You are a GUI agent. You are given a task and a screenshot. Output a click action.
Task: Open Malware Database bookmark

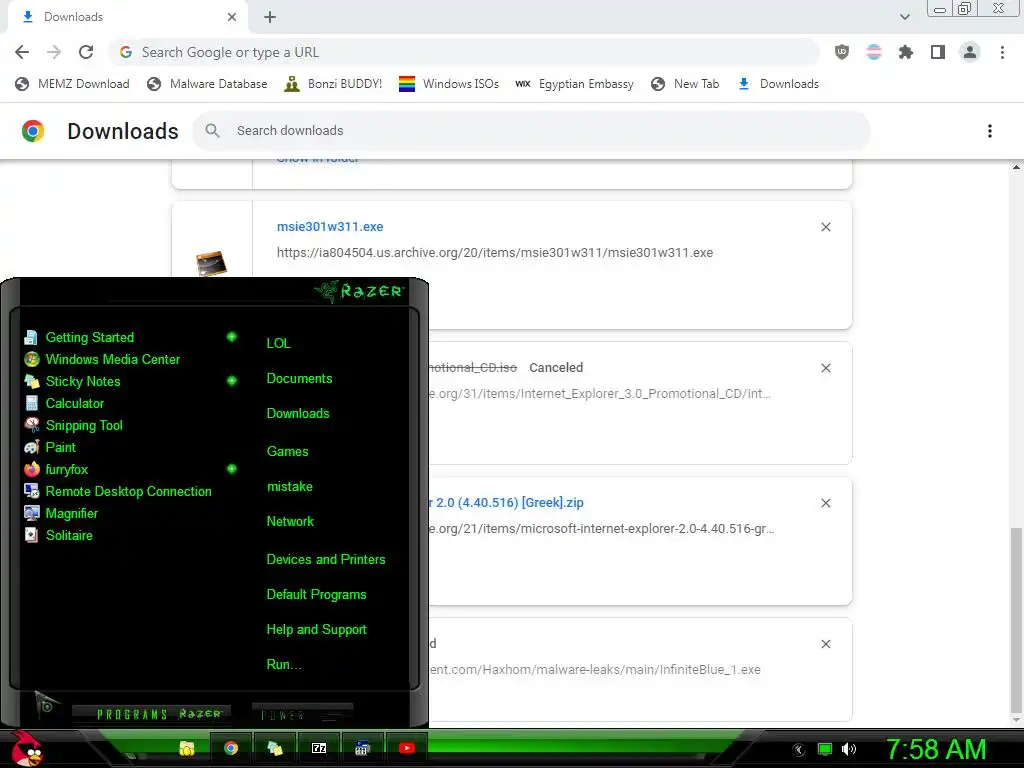[x=208, y=84]
